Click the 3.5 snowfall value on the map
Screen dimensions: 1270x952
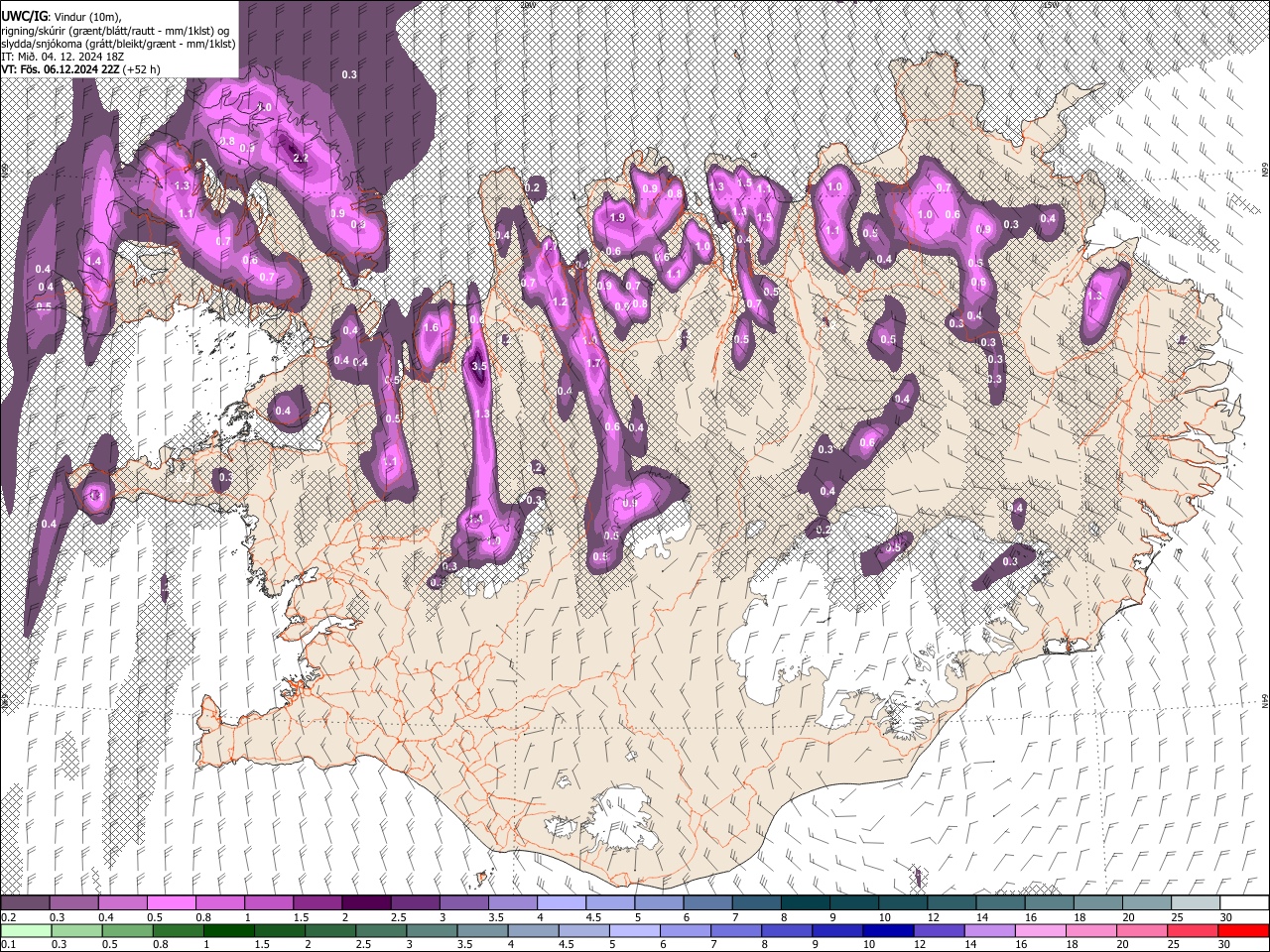(x=479, y=366)
